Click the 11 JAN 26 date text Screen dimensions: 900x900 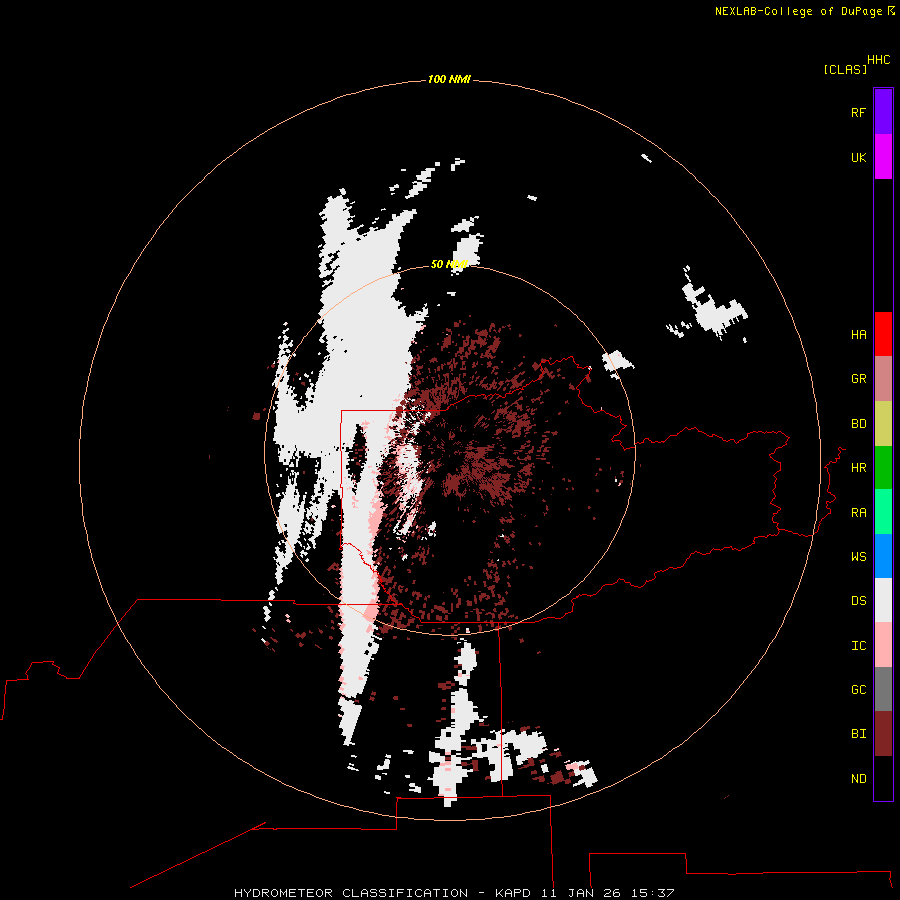click(x=581, y=893)
